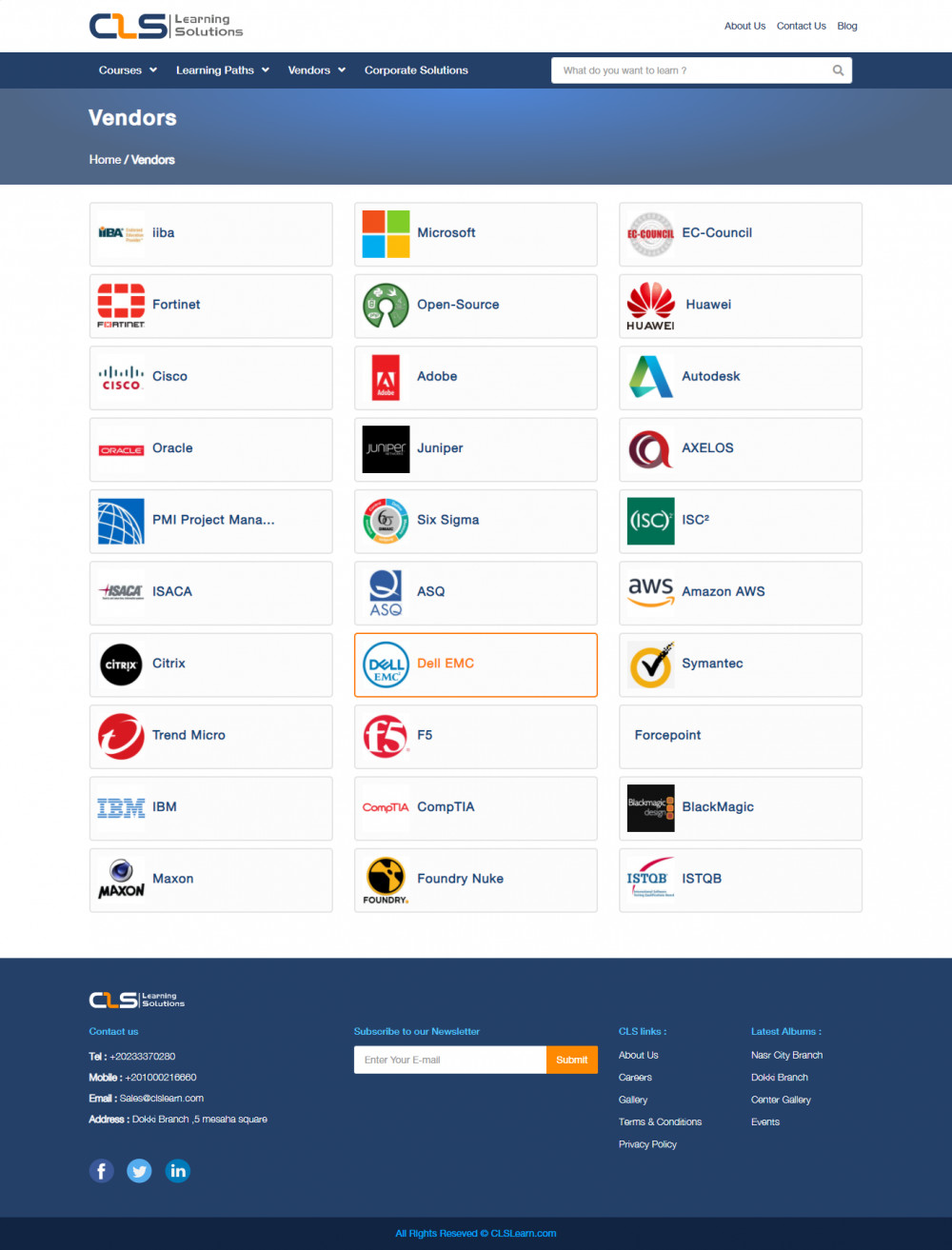Open the Open-Source vendor logo
Viewport: 952px width, 1250px height.
click(x=386, y=306)
